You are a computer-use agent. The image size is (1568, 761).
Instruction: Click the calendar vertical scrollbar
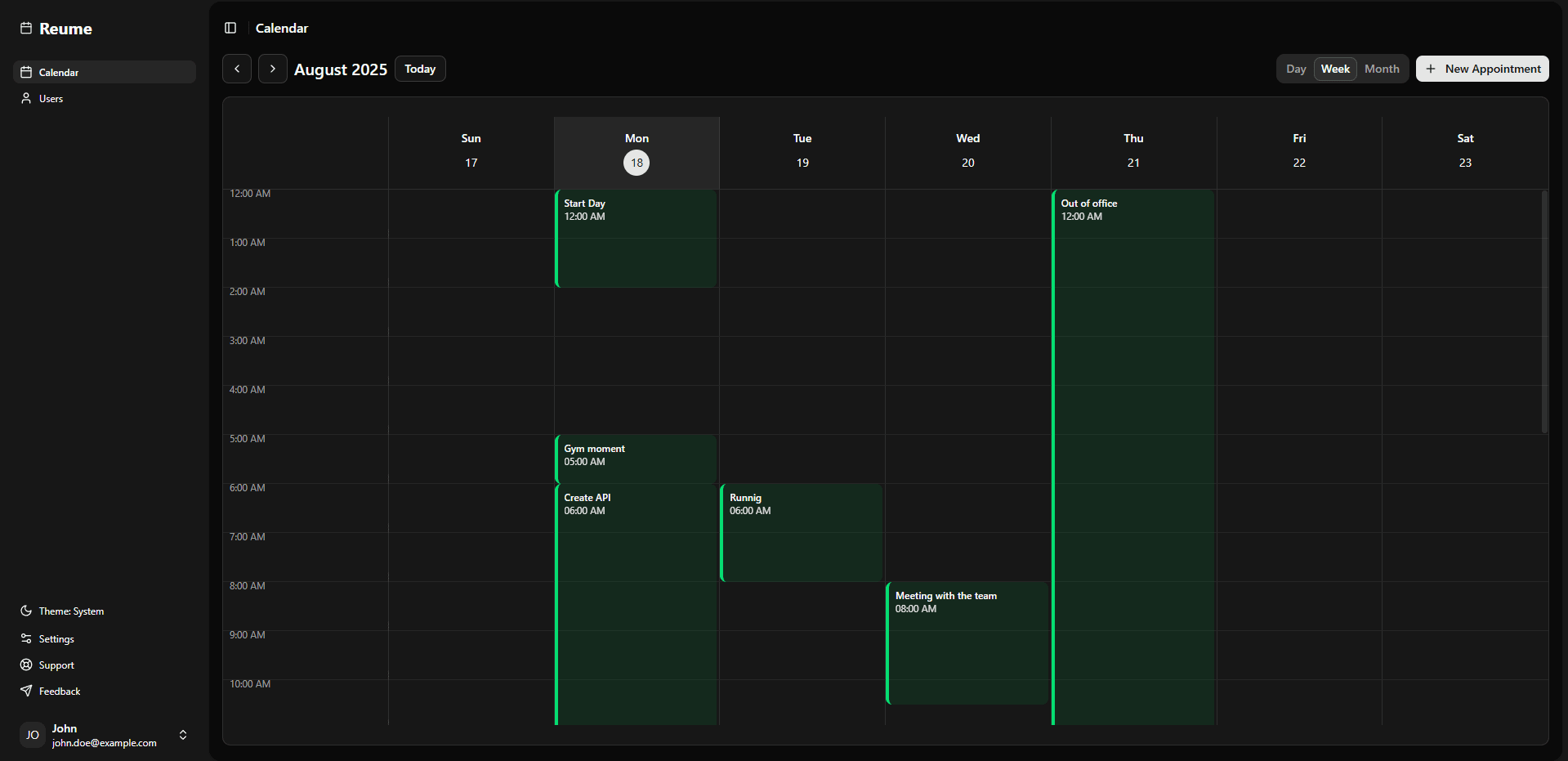pyautogui.click(x=1543, y=311)
